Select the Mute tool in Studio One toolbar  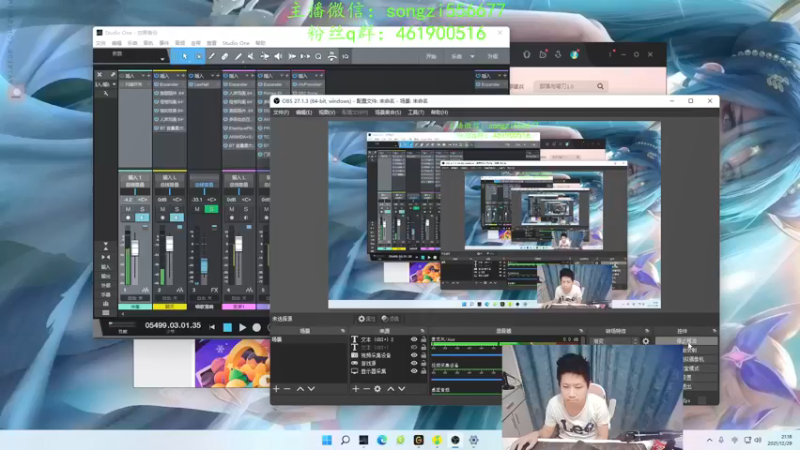(x=251, y=57)
